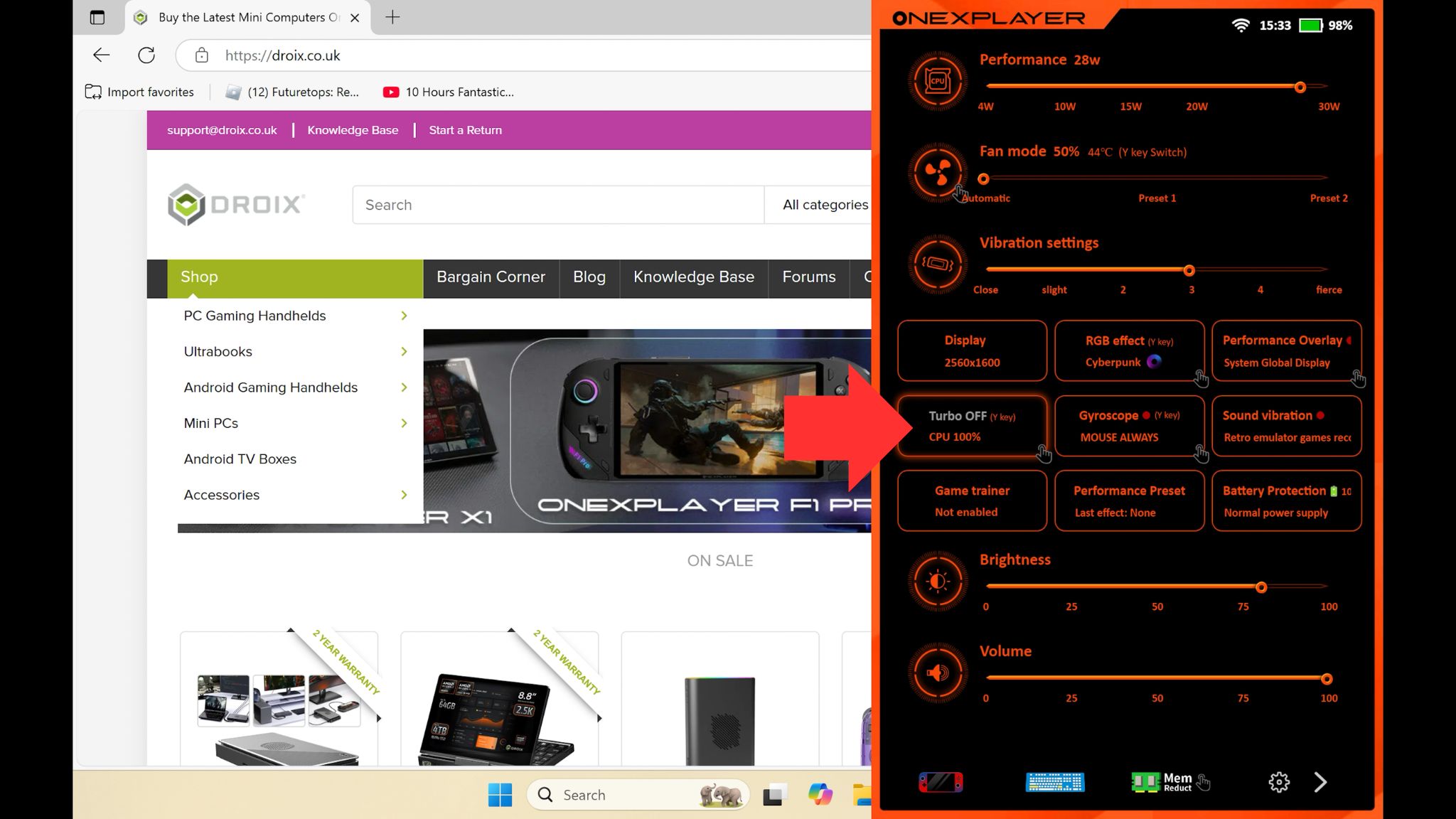Open the blue virtual keyboard icon
This screenshot has width=1456, height=819.
click(1055, 782)
